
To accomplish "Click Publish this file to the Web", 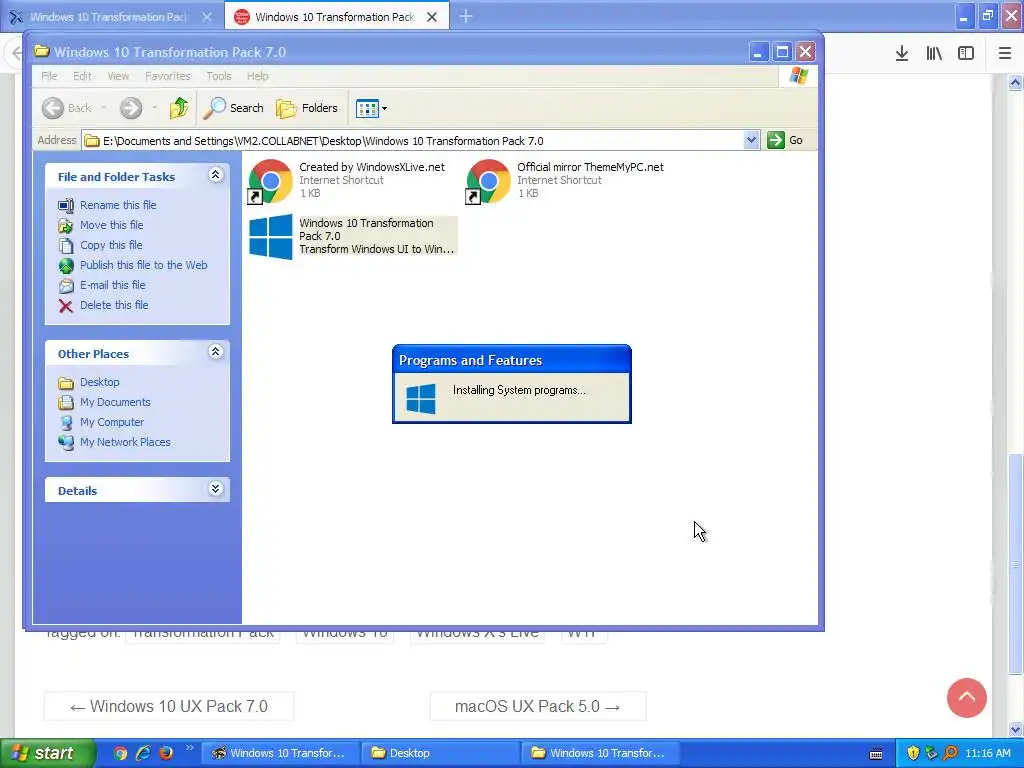I will (144, 265).
